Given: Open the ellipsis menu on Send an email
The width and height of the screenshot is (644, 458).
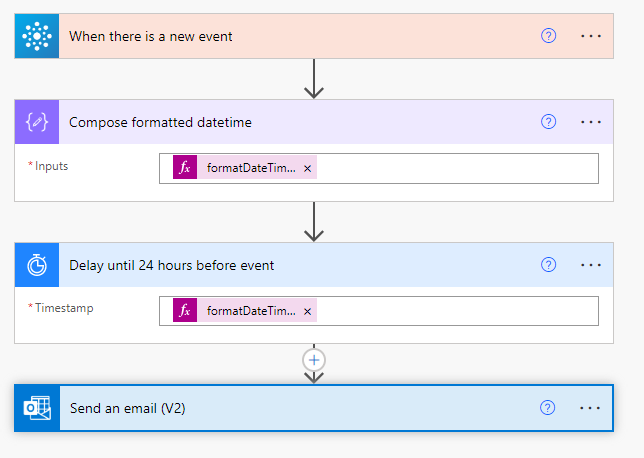Looking at the screenshot, I should (590, 408).
